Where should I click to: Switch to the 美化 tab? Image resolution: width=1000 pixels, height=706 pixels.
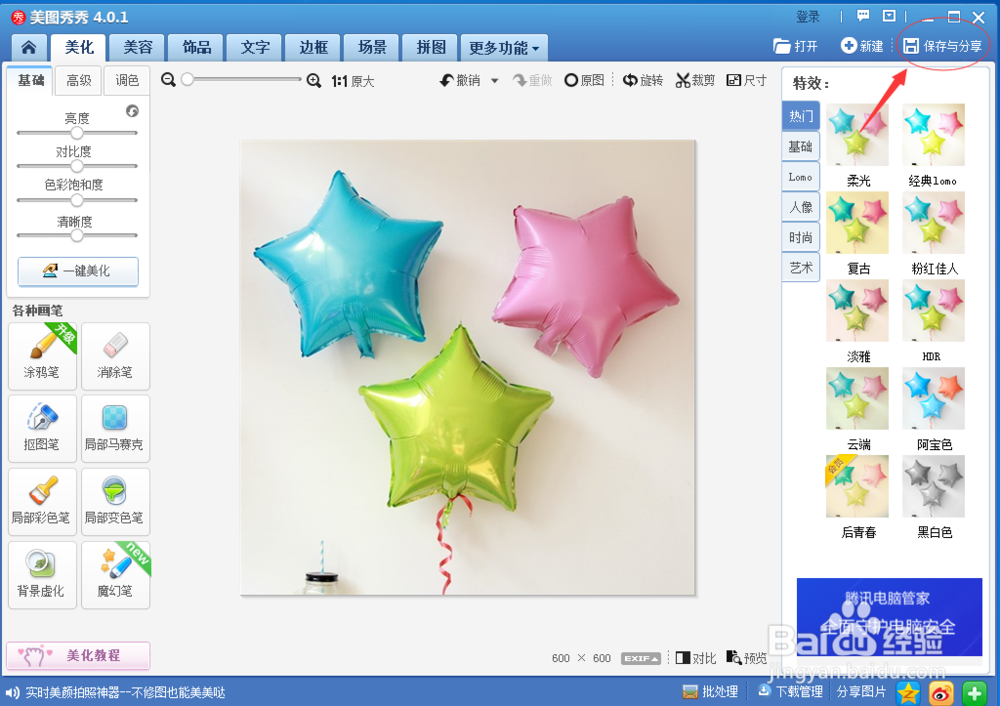coord(79,48)
